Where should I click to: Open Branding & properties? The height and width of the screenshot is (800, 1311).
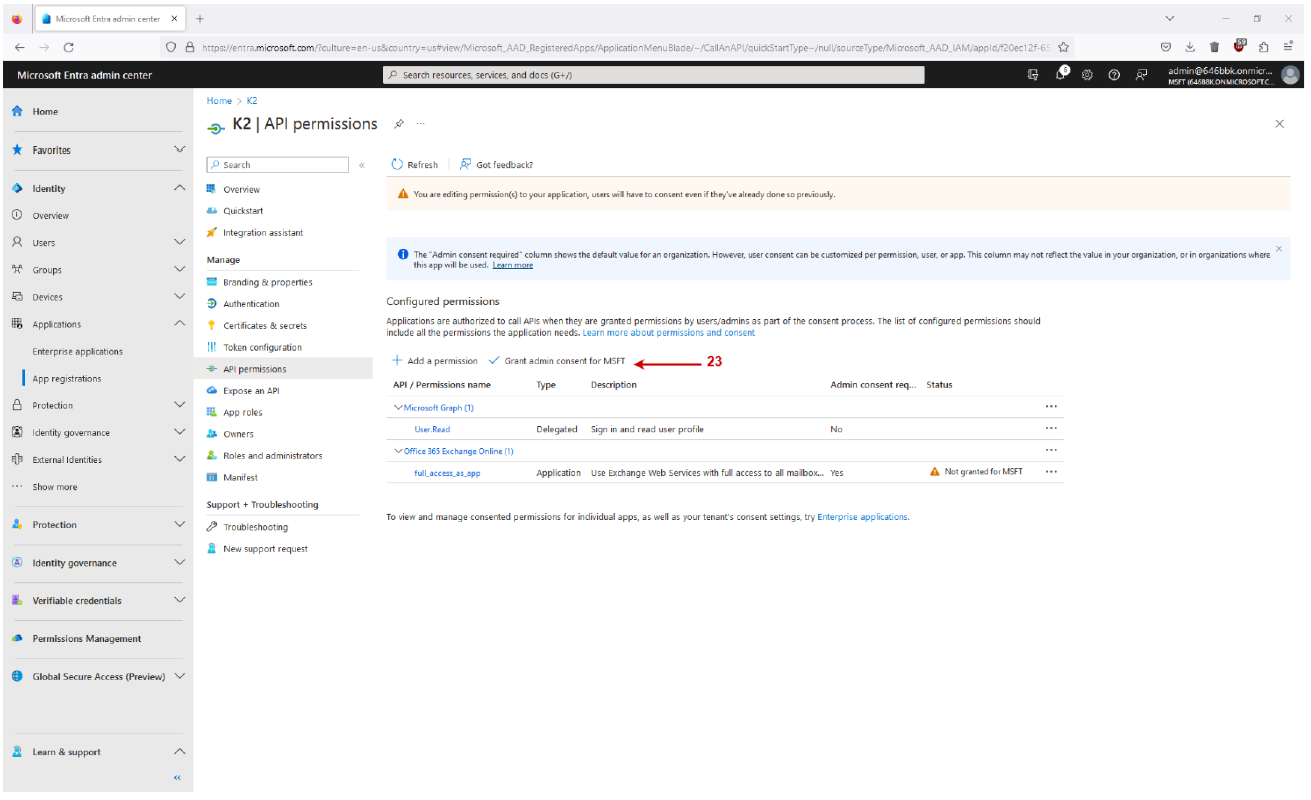268,283
